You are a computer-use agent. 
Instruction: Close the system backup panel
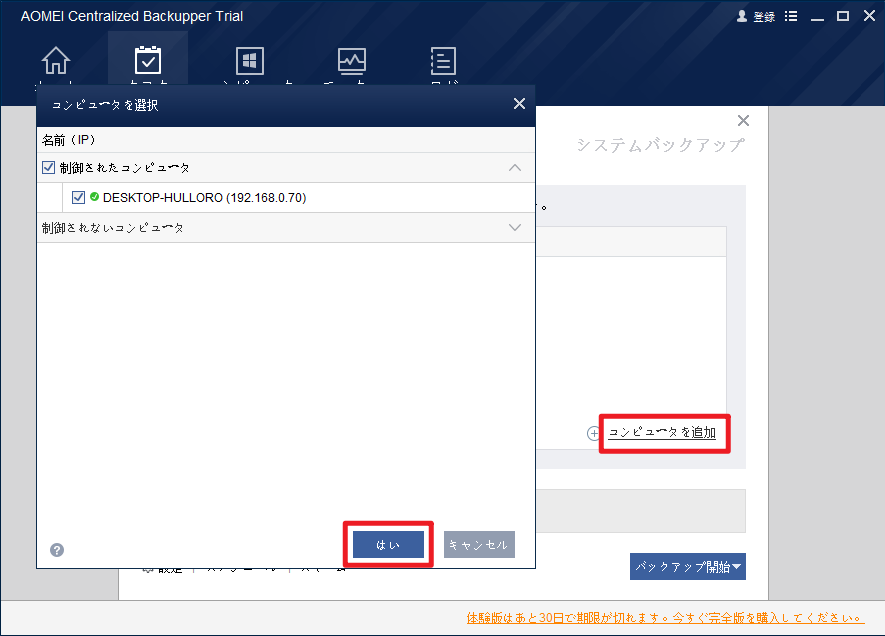[x=743, y=120]
